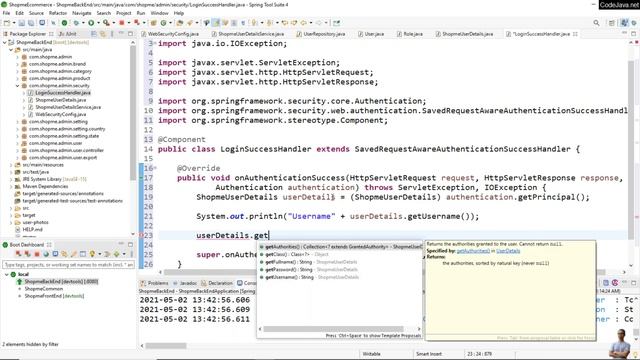
Task: Click the Restart icon in Boot Dashboard toolbar
Action: 18,254
